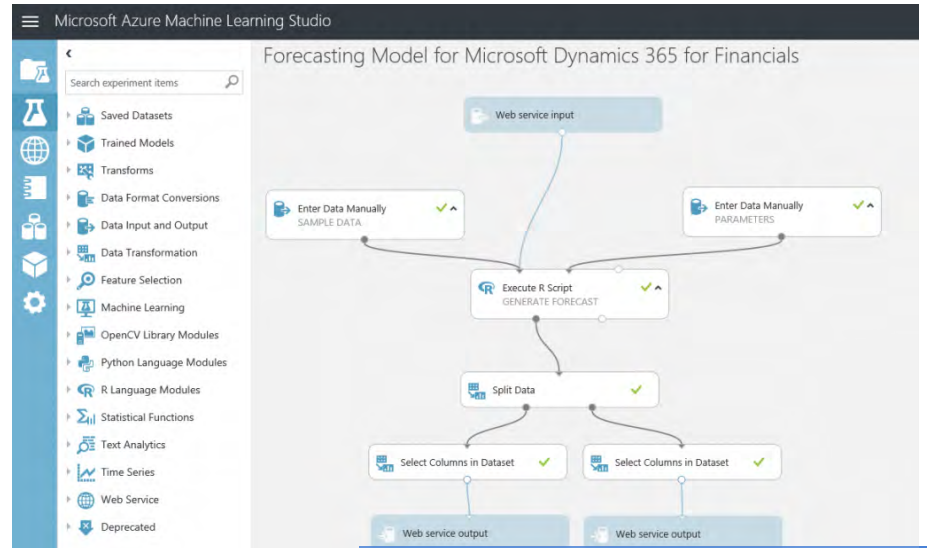Click R Language Modules icon
The width and height of the screenshot is (927, 548).
[86, 390]
